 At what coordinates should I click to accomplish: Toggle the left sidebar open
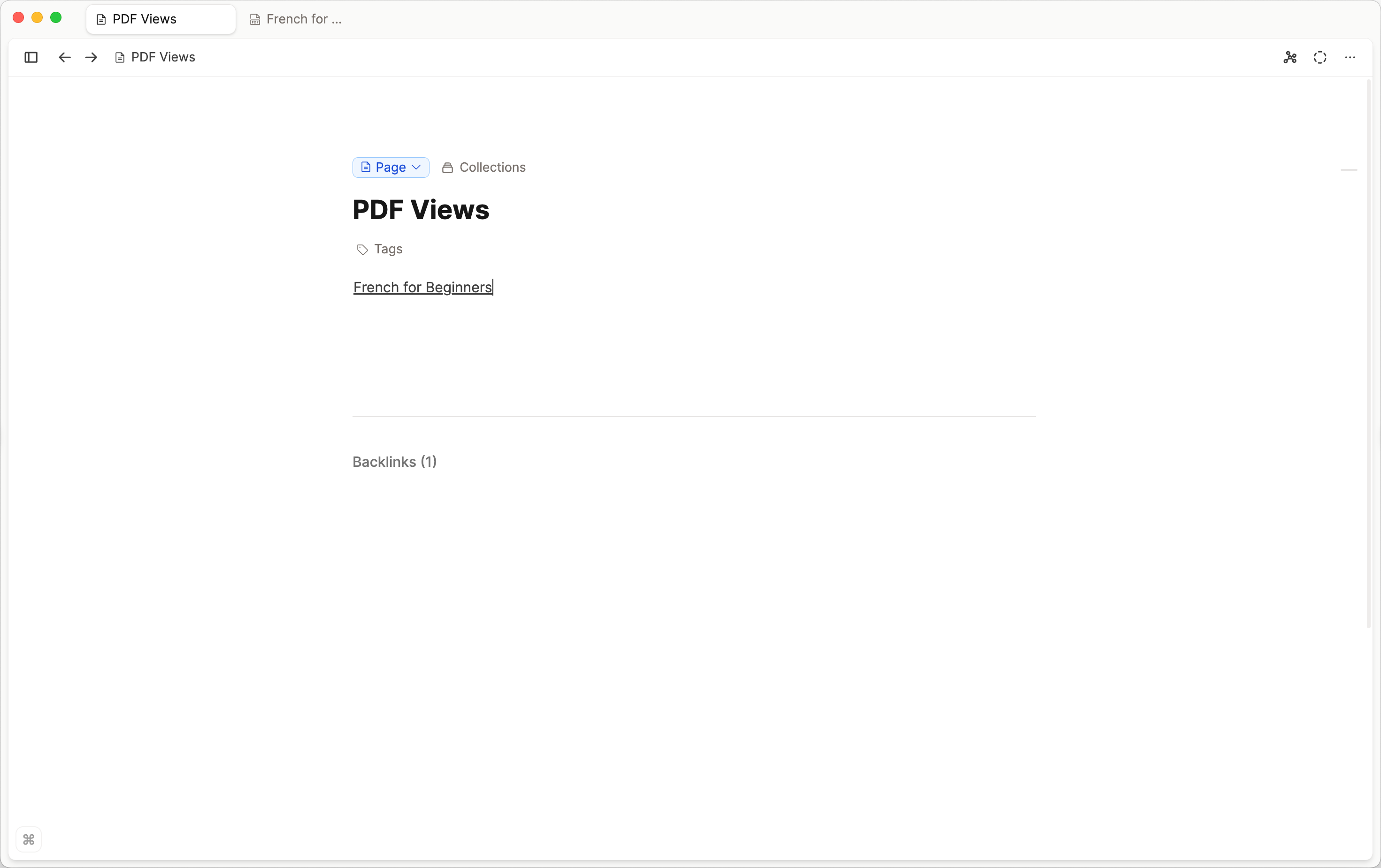click(x=31, y=57)
